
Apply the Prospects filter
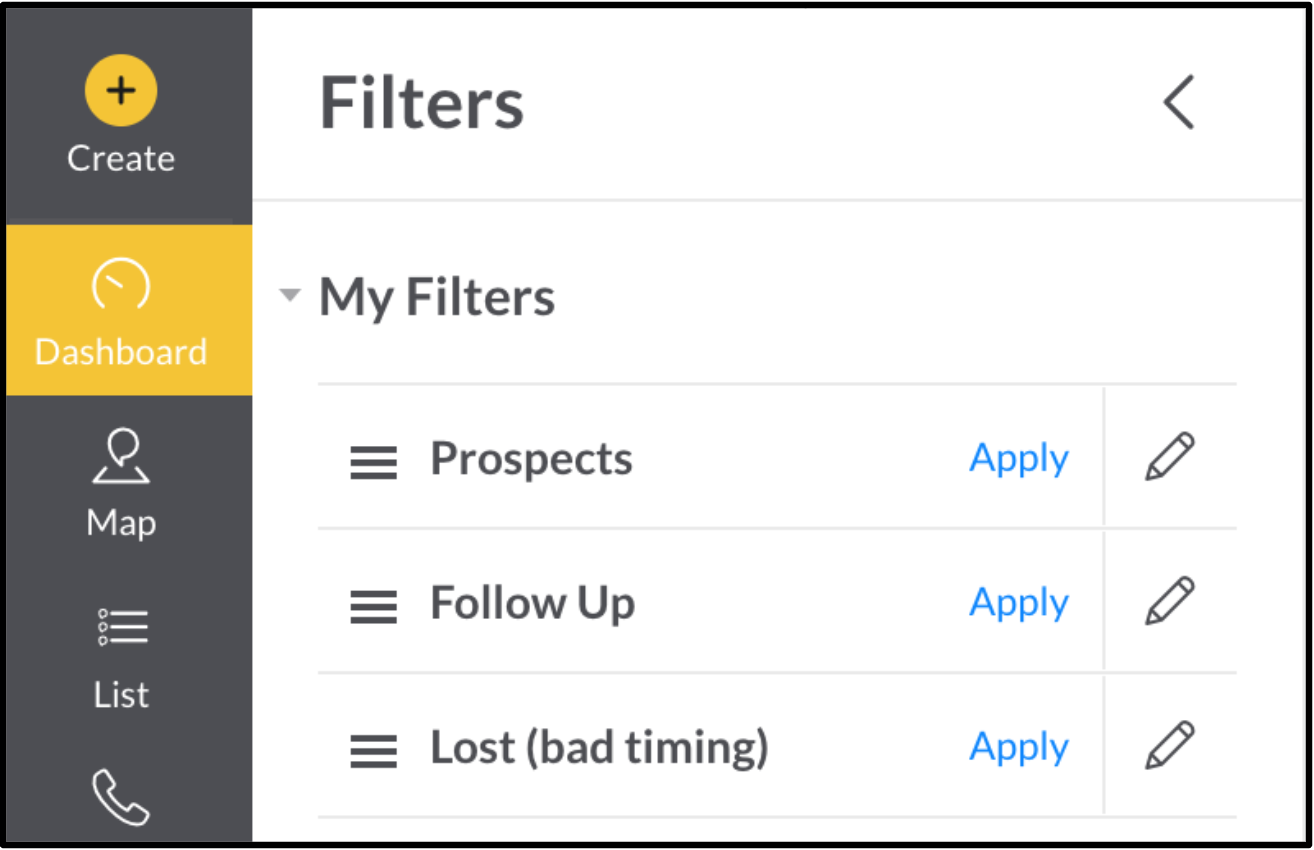1019,458
